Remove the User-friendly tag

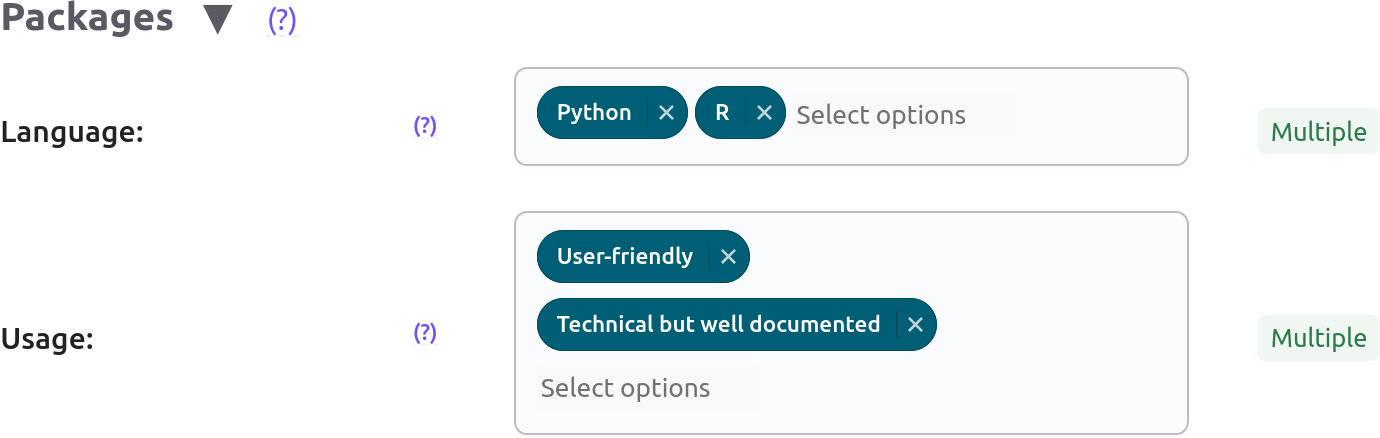click(729, 257)
